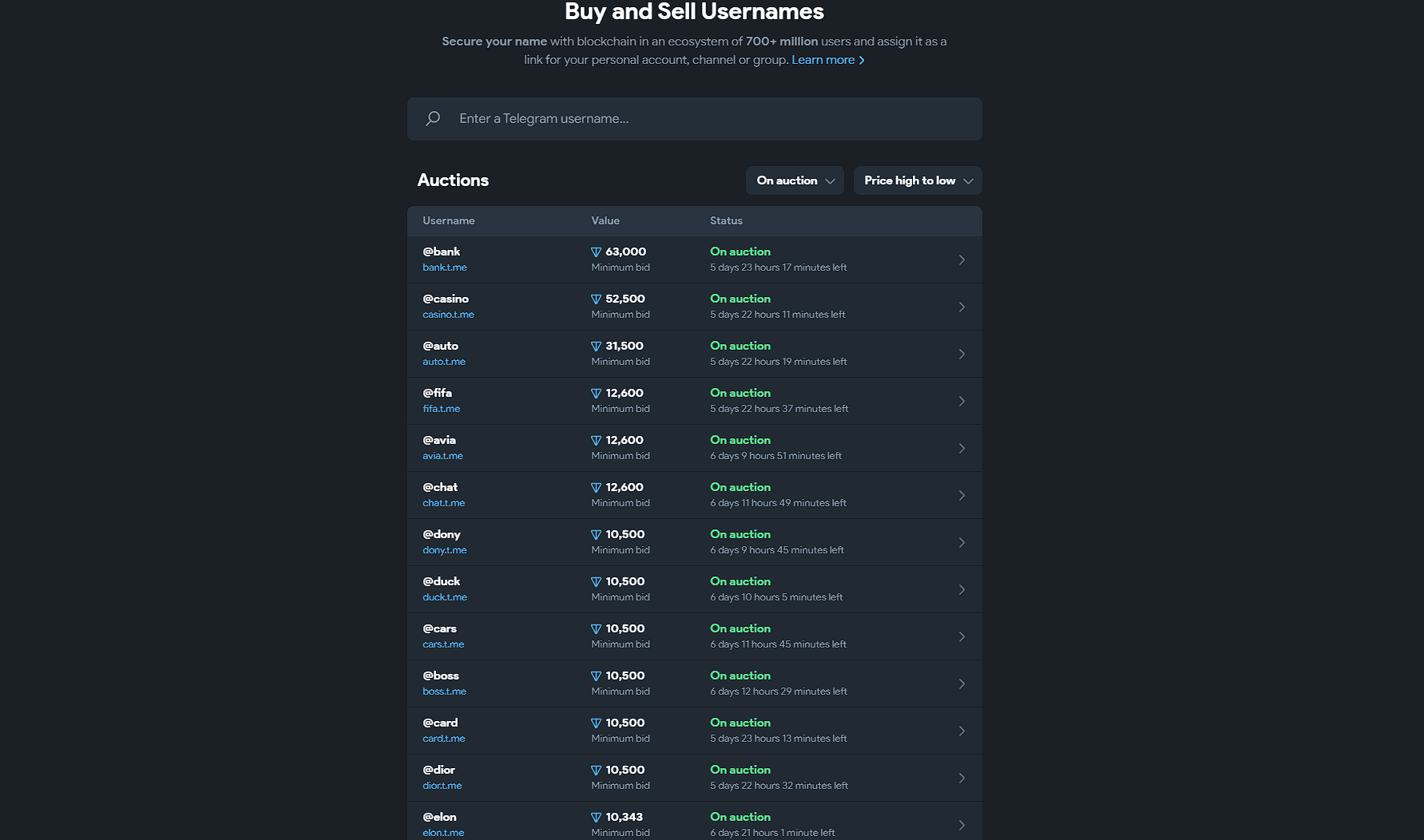This screenshot has width=1424, height=840.
Task: Select the @auto auction row
Action: 694,354
